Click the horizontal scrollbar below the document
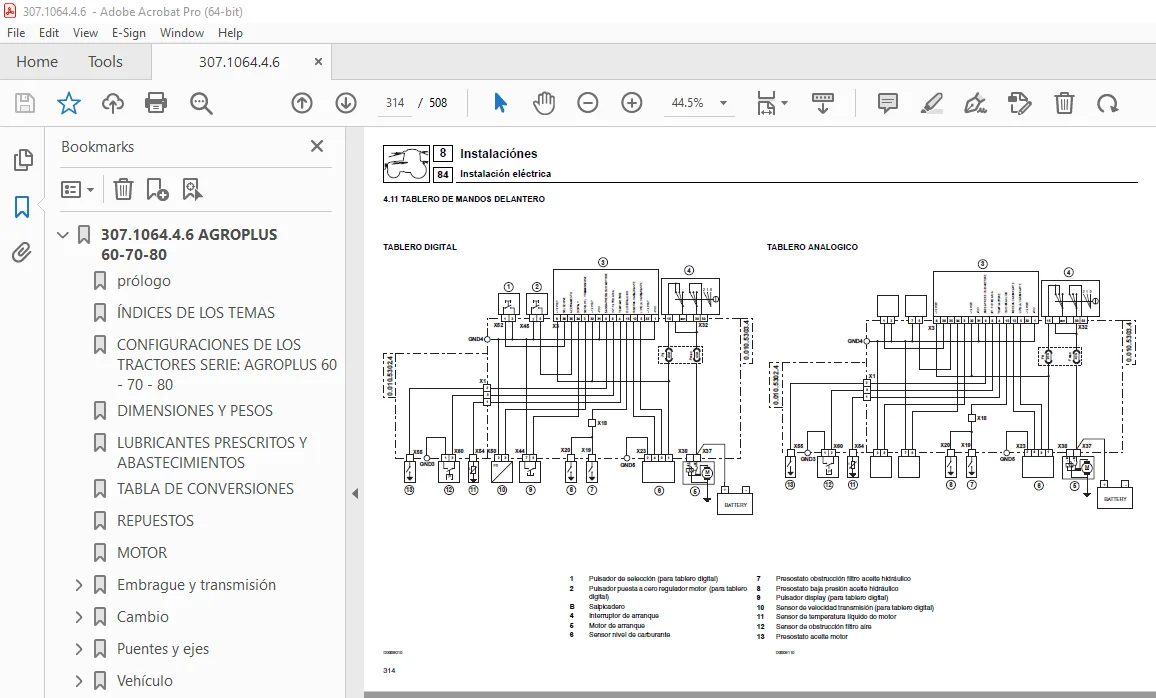This screenshot has width=1156, height=698. point(759,694)
